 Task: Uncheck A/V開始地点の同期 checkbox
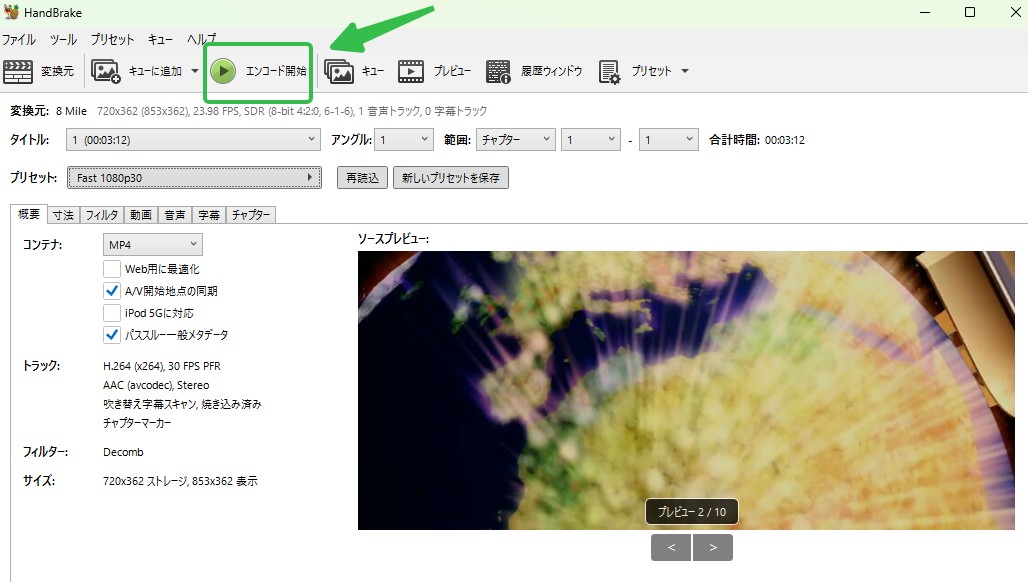[112, 291]
